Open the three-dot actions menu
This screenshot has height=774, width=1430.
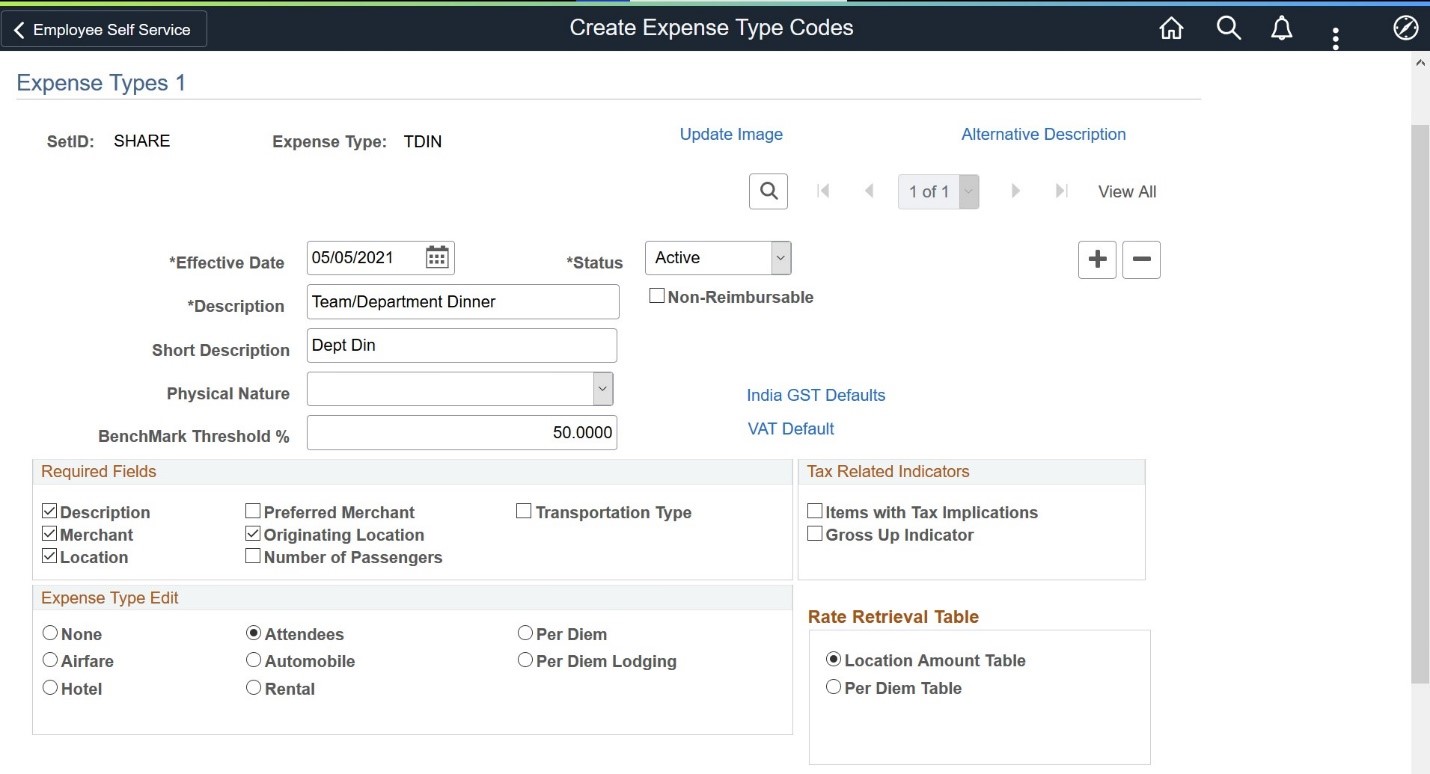click(1336, 37)
